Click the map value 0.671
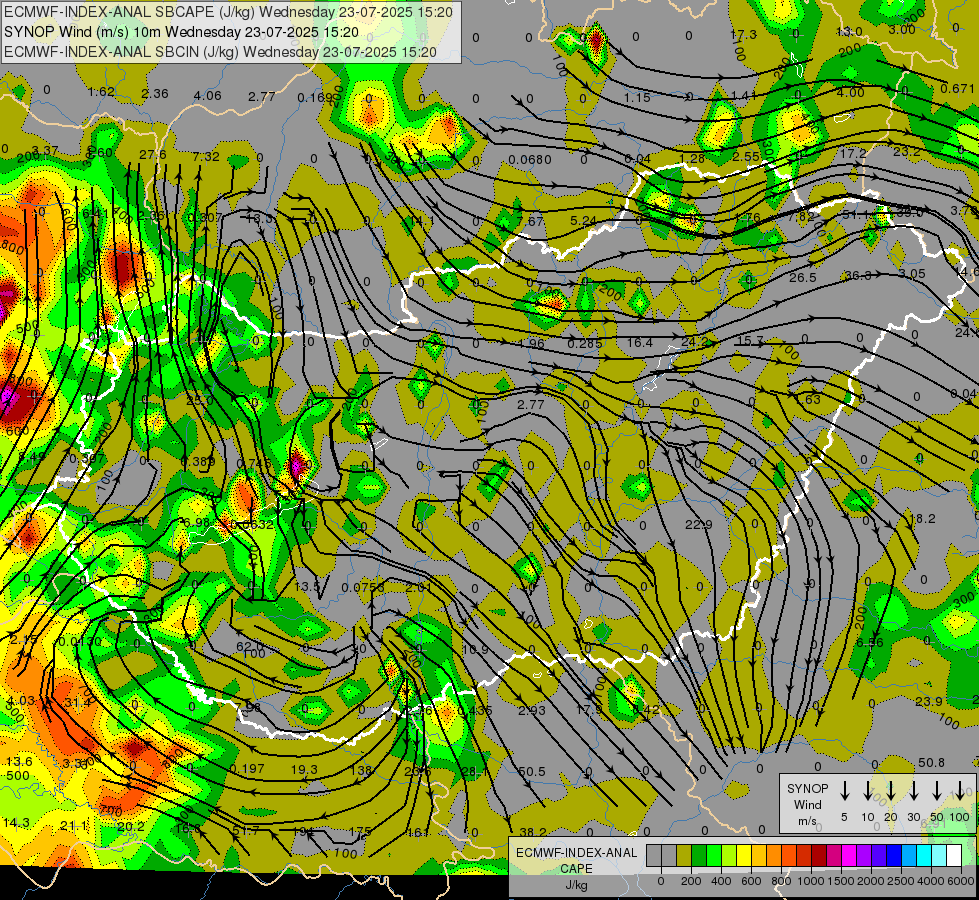Image resolution: width=979 pixels, height=900 pixels. (958, 88)
